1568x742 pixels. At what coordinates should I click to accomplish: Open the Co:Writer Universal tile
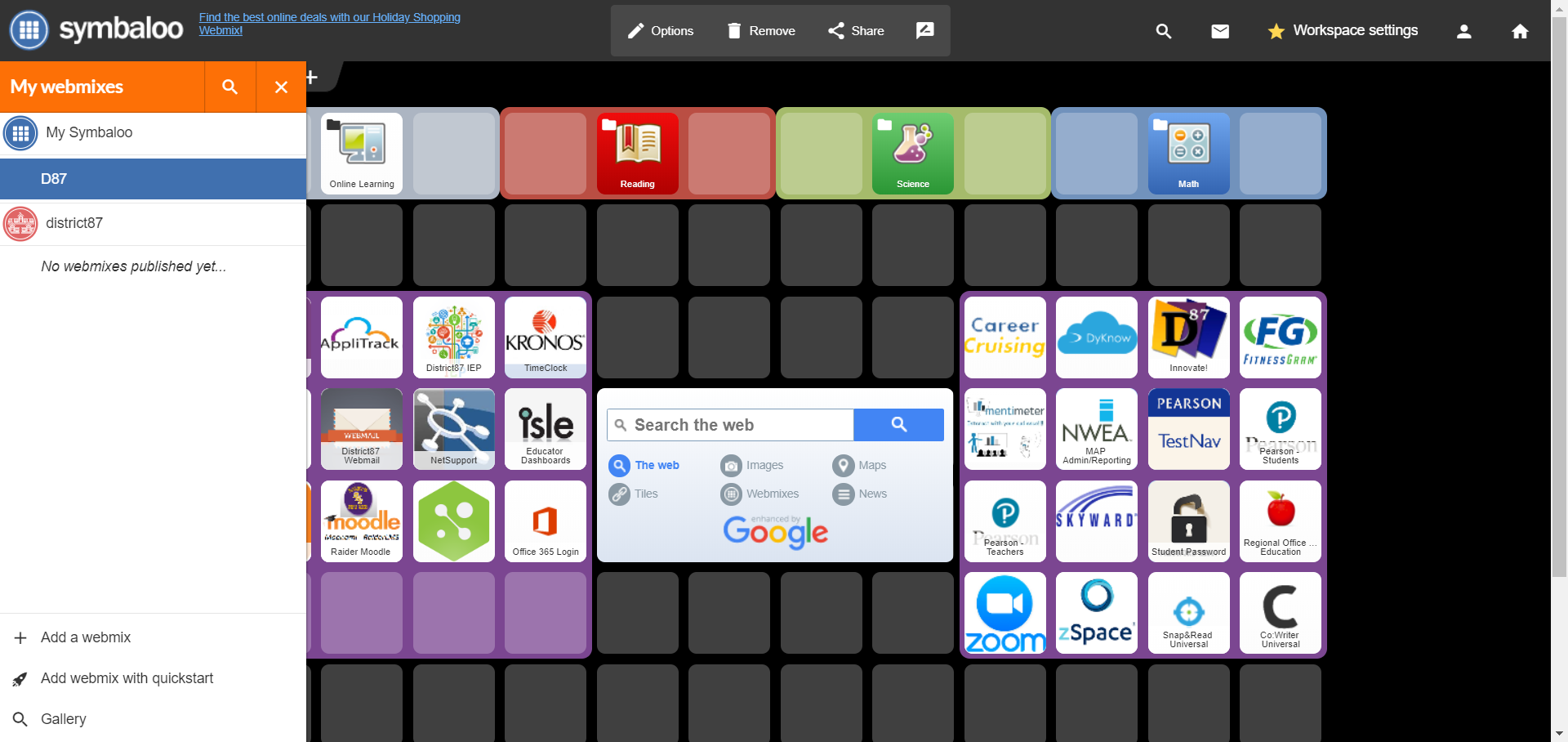pos(1281,613)
